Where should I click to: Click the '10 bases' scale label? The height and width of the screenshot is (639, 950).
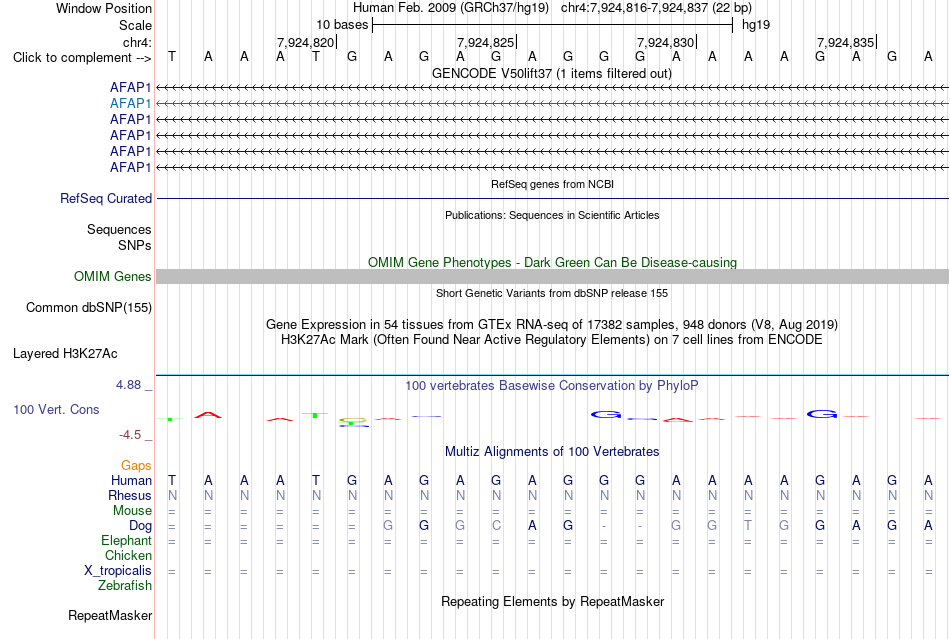pyautogui.click(x=342, y=25)
